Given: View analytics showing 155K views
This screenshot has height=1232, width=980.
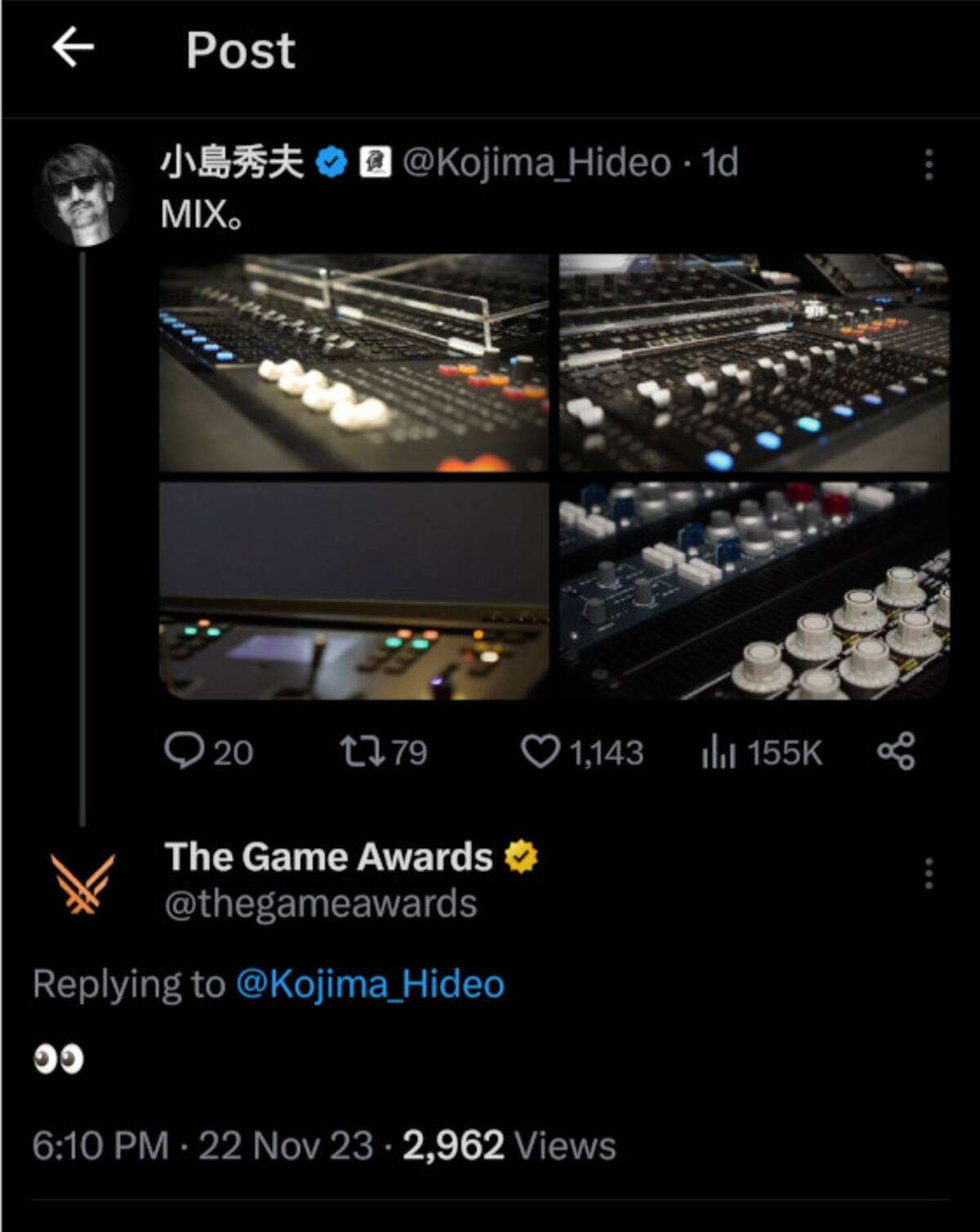Looking at the screenshot, I should click(761, 752).
